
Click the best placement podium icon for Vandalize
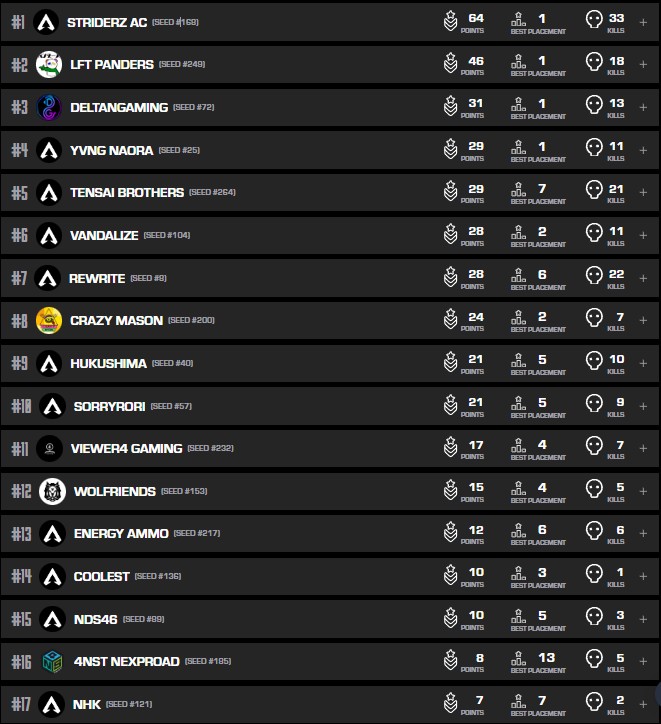click(518, 232)
